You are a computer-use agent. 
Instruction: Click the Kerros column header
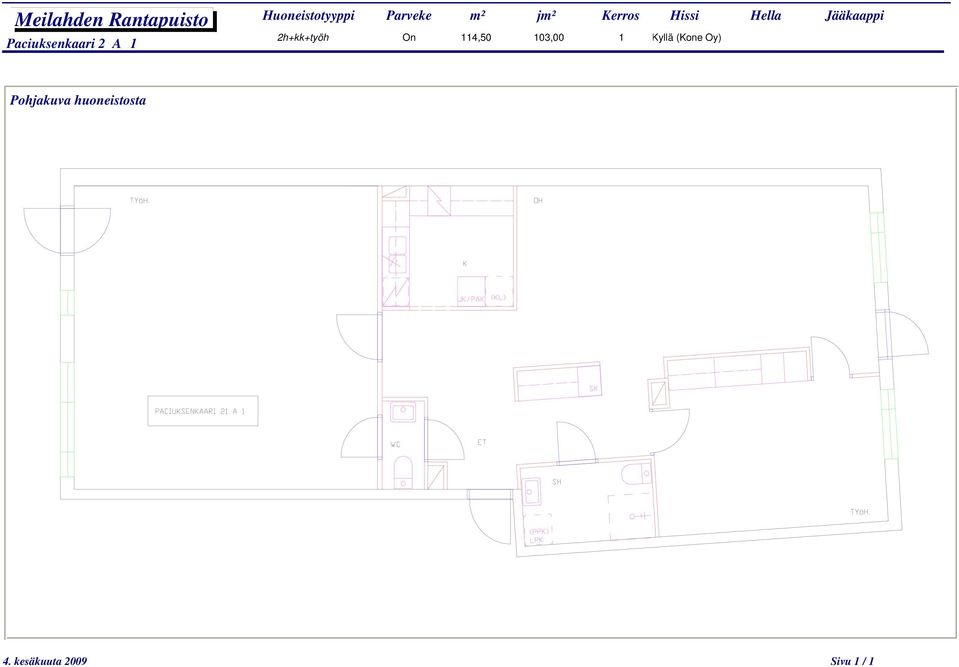point(620,15)
